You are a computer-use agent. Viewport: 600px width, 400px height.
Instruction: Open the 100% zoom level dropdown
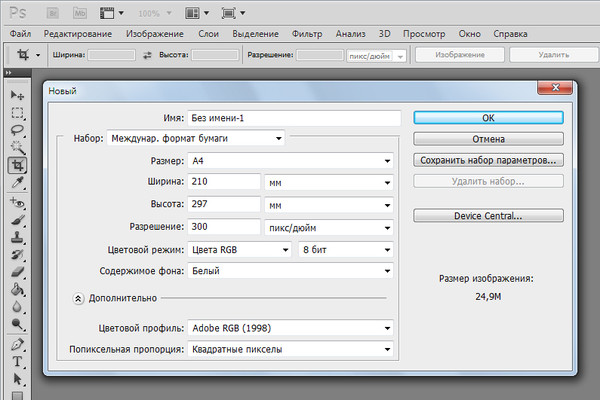tap(154, 13)
